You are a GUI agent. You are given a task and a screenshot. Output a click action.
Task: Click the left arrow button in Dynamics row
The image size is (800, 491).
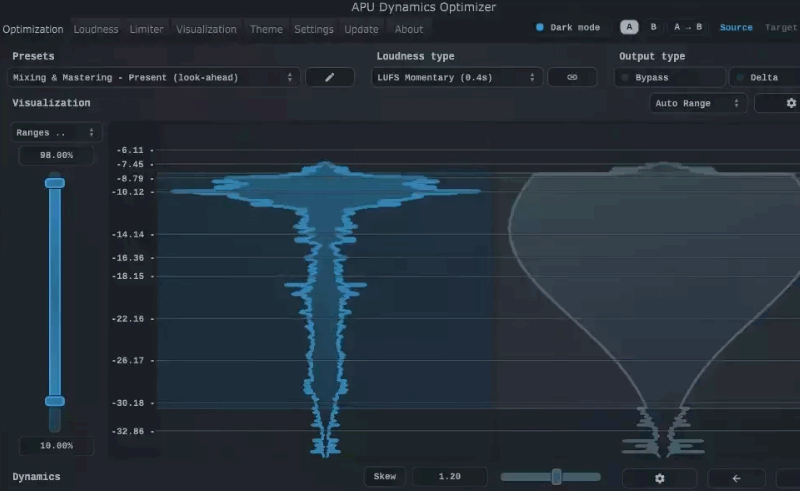coord(736,478)
